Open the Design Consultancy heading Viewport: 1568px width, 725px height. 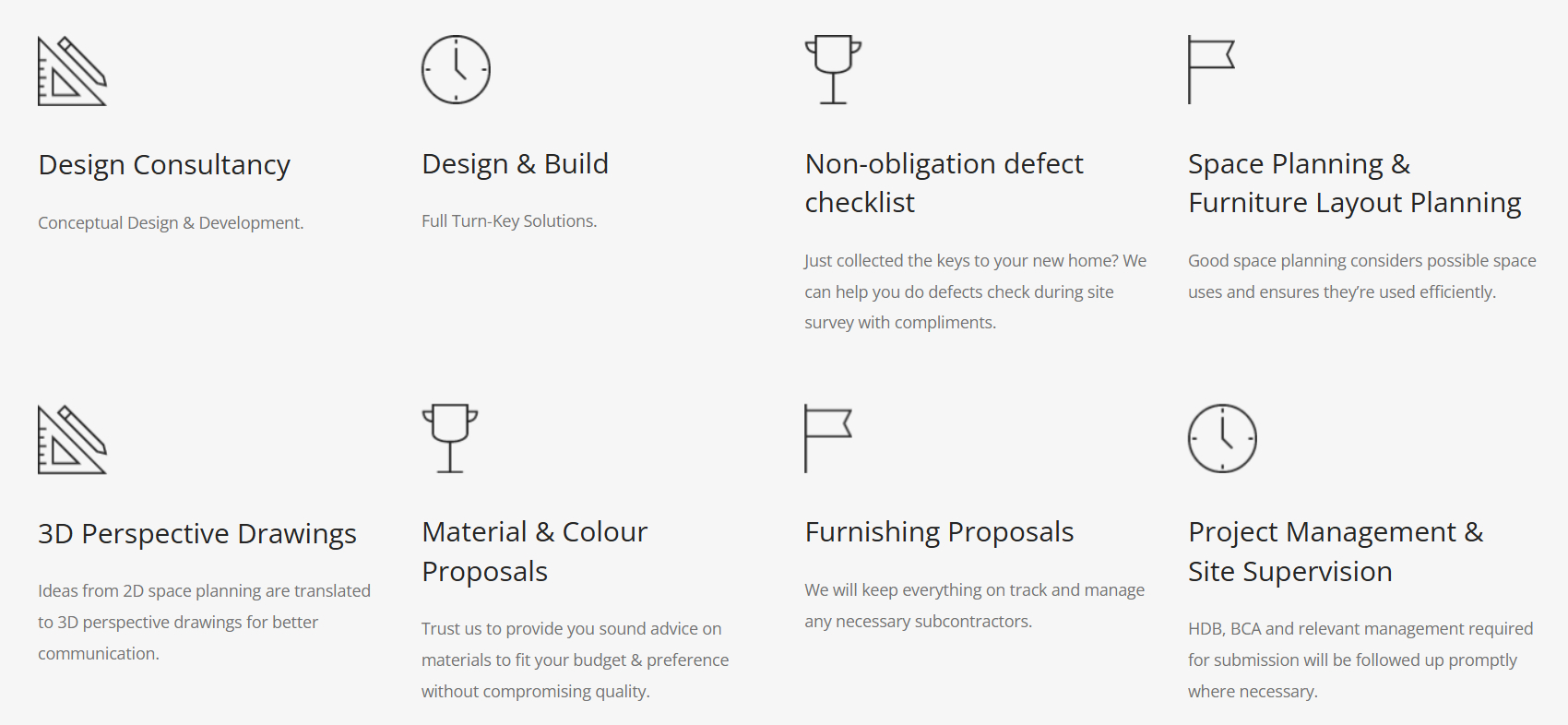coord(164,165)
